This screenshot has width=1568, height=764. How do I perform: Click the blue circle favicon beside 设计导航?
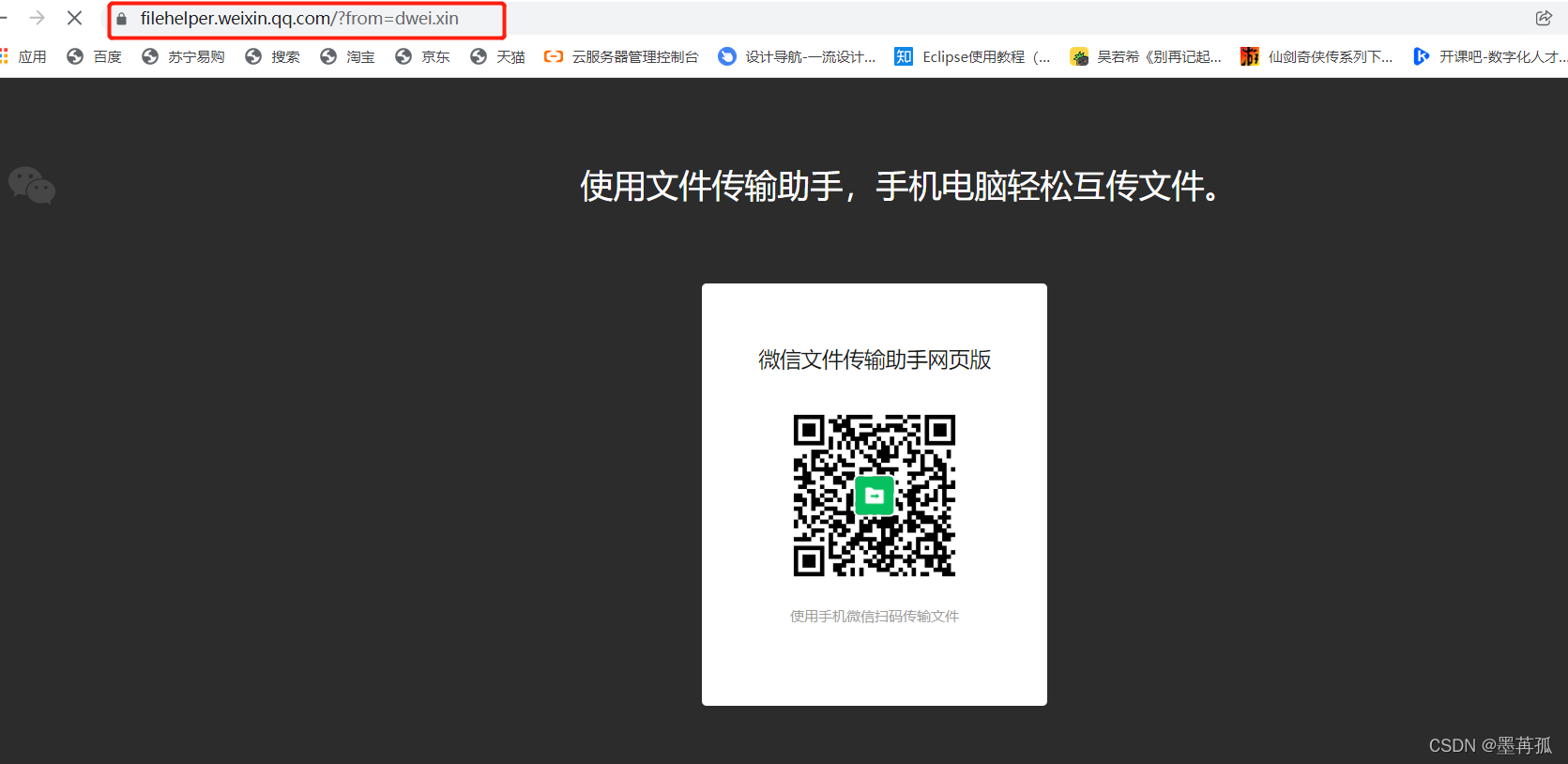point(727,56)
